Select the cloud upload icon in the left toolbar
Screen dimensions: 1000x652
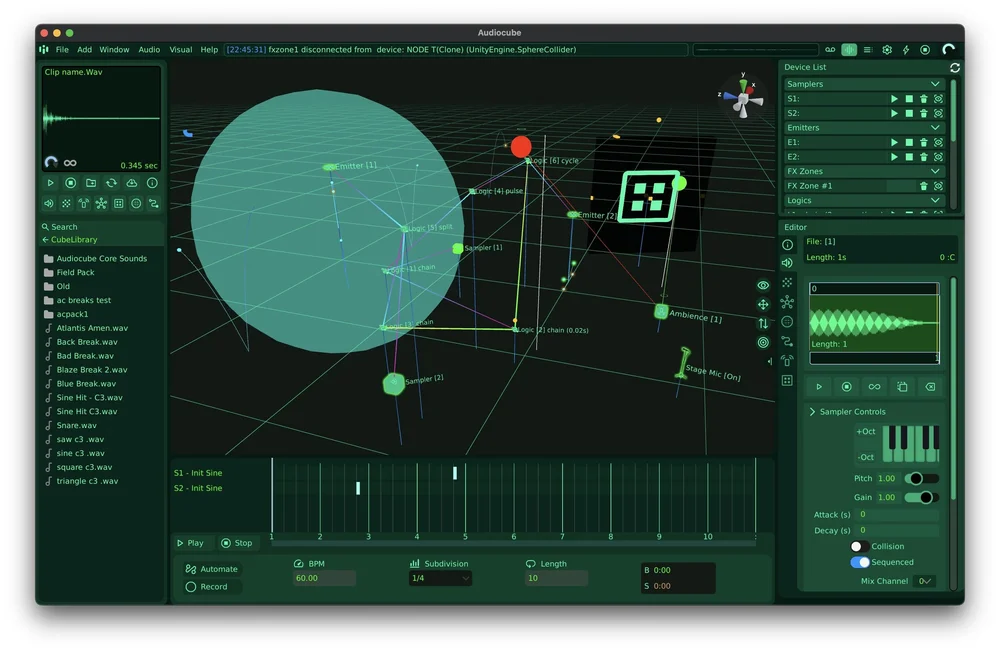(132, 183)
